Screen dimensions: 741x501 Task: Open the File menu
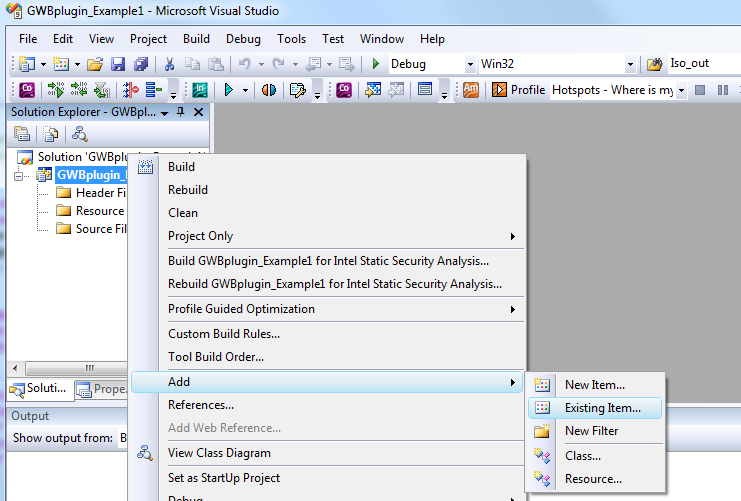28,39
